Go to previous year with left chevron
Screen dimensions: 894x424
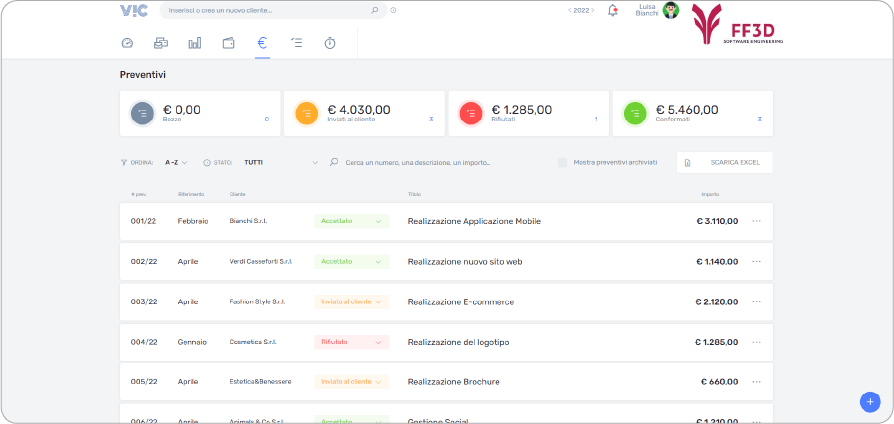pos(570,10)
